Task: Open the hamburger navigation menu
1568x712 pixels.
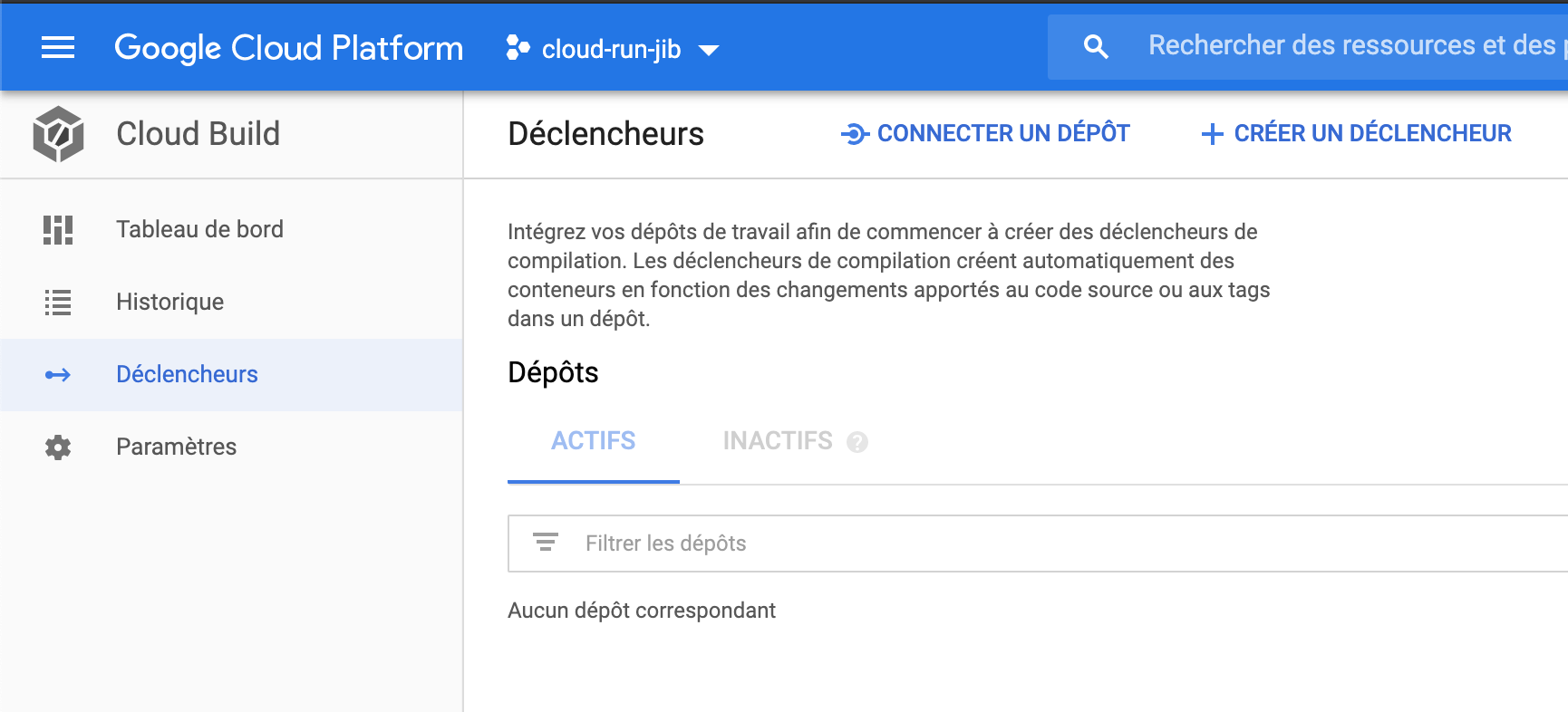Action: (58, 47)
